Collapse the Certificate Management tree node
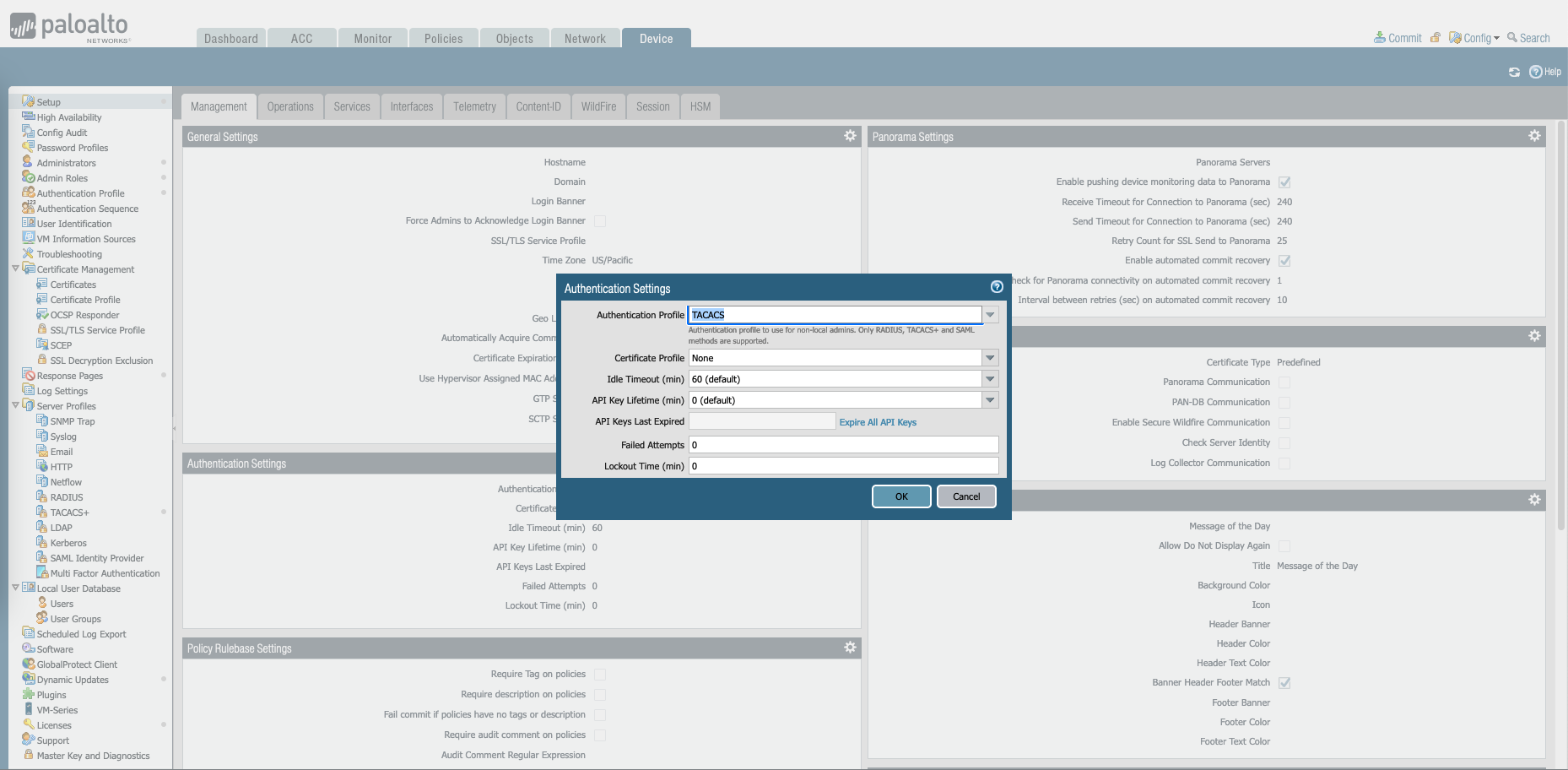Image resolution: width=1568 pixels, height=770 pixels. (15, 269)
